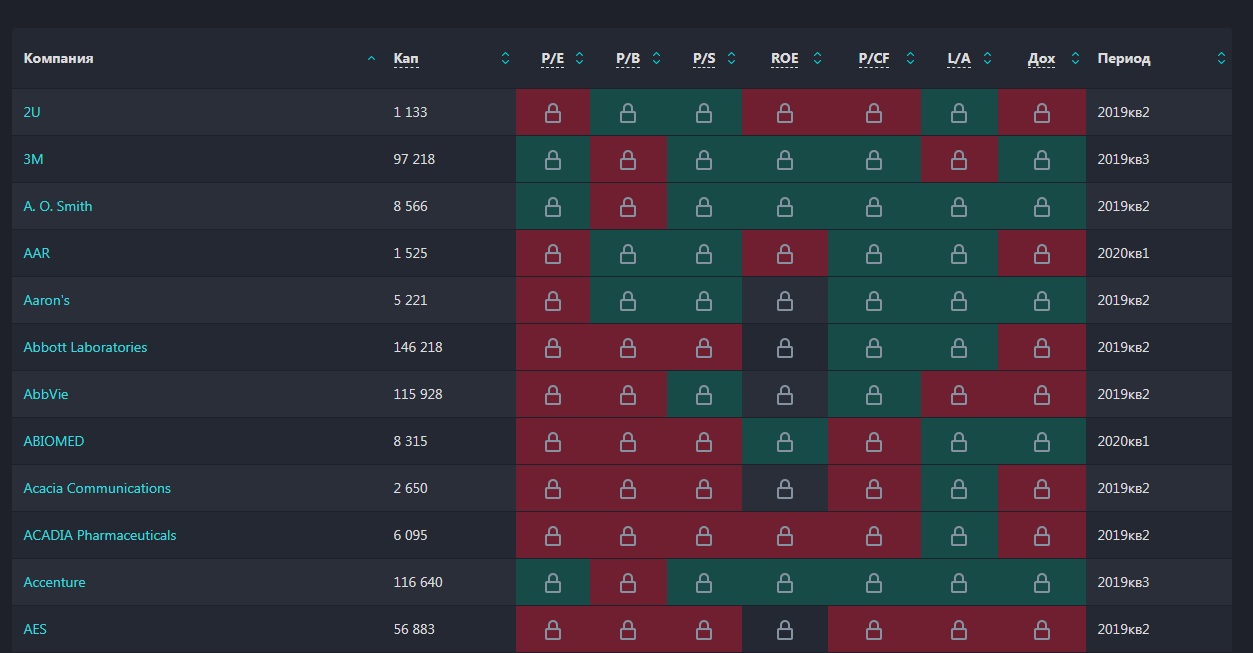Screen dimensions: 1253x653
Task: Open the ACADIA Pharmaceuticals company link
Action: (x=100, y=535)
